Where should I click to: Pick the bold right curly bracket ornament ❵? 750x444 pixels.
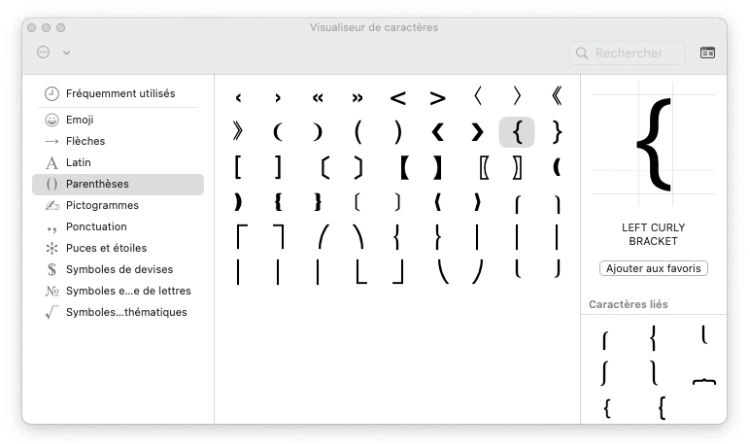pos(318,202)
